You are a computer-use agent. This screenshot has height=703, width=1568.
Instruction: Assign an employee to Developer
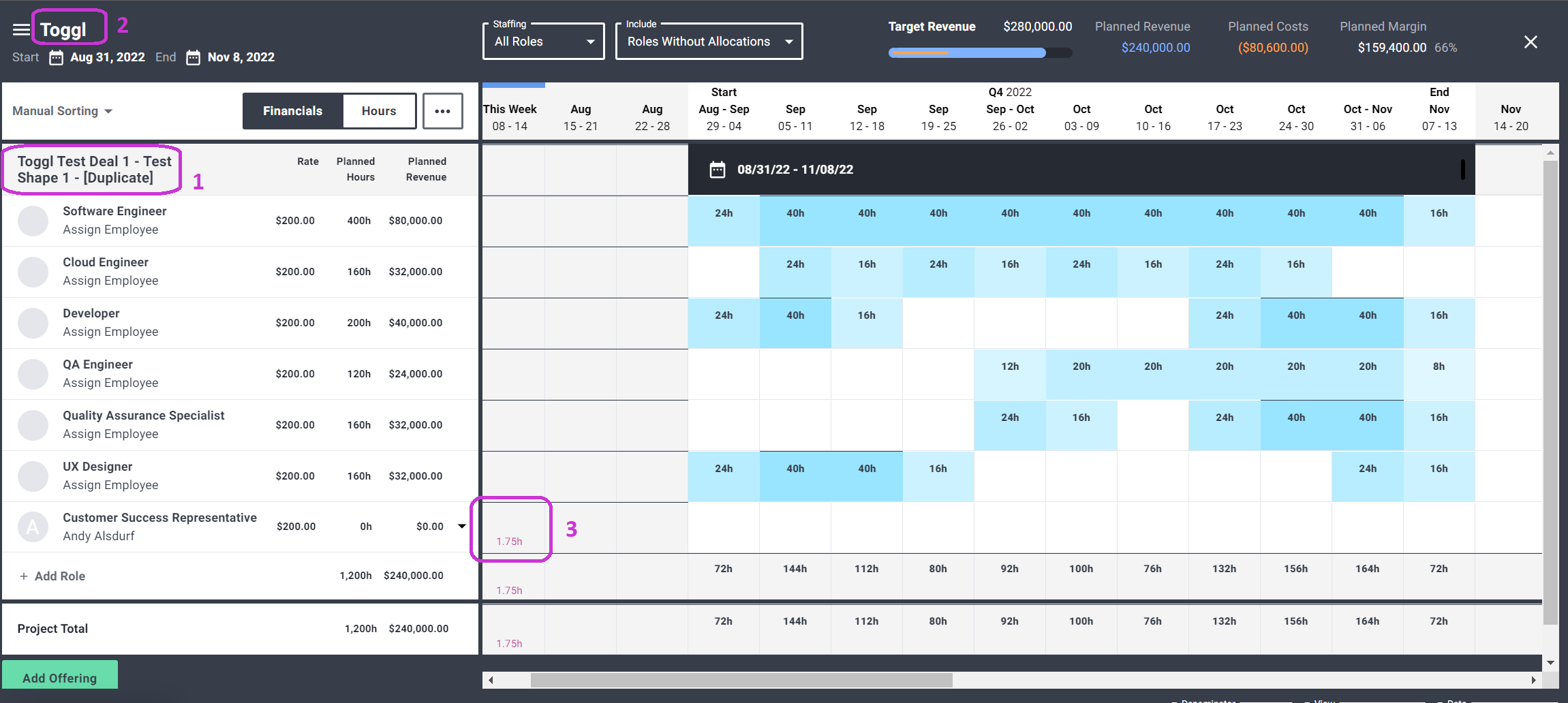pos(110,332)
